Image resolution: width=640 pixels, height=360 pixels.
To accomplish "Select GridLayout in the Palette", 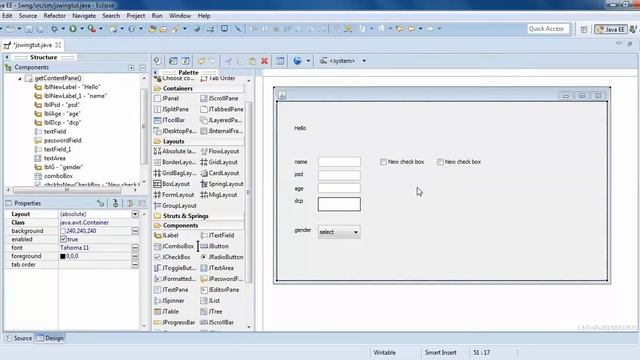I will (x=219, y=162).
